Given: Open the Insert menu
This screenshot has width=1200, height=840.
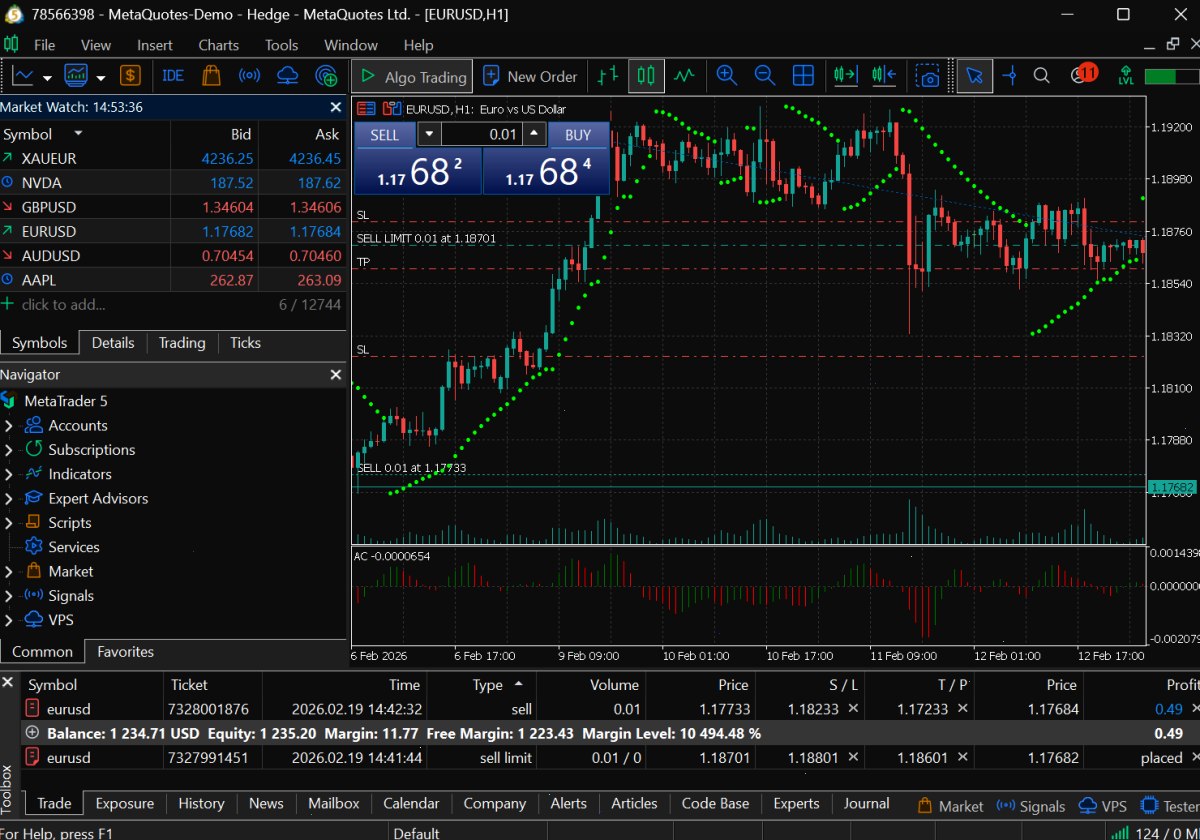Looking at the screenshot, I should coord(155,45).
